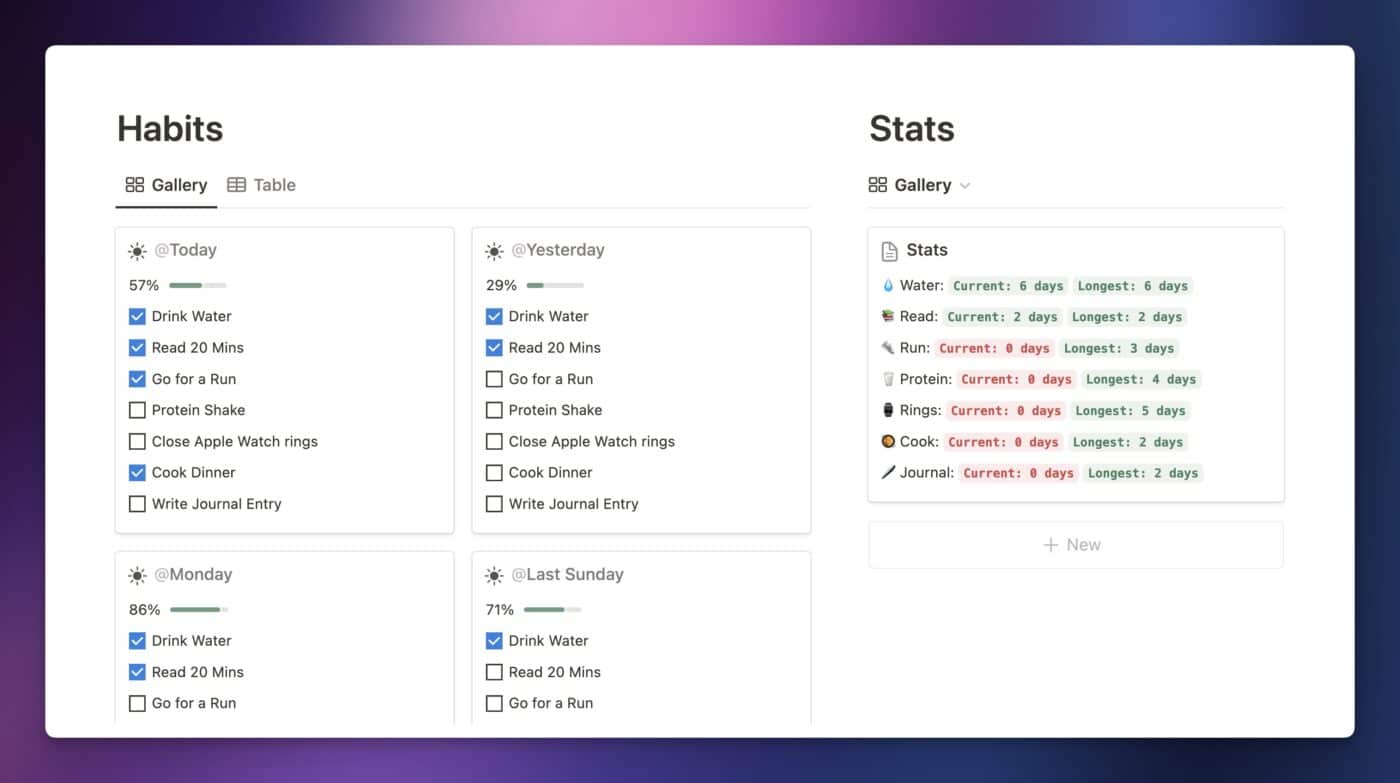
Task: Click the Stats page heading
Action: [912, 129]
